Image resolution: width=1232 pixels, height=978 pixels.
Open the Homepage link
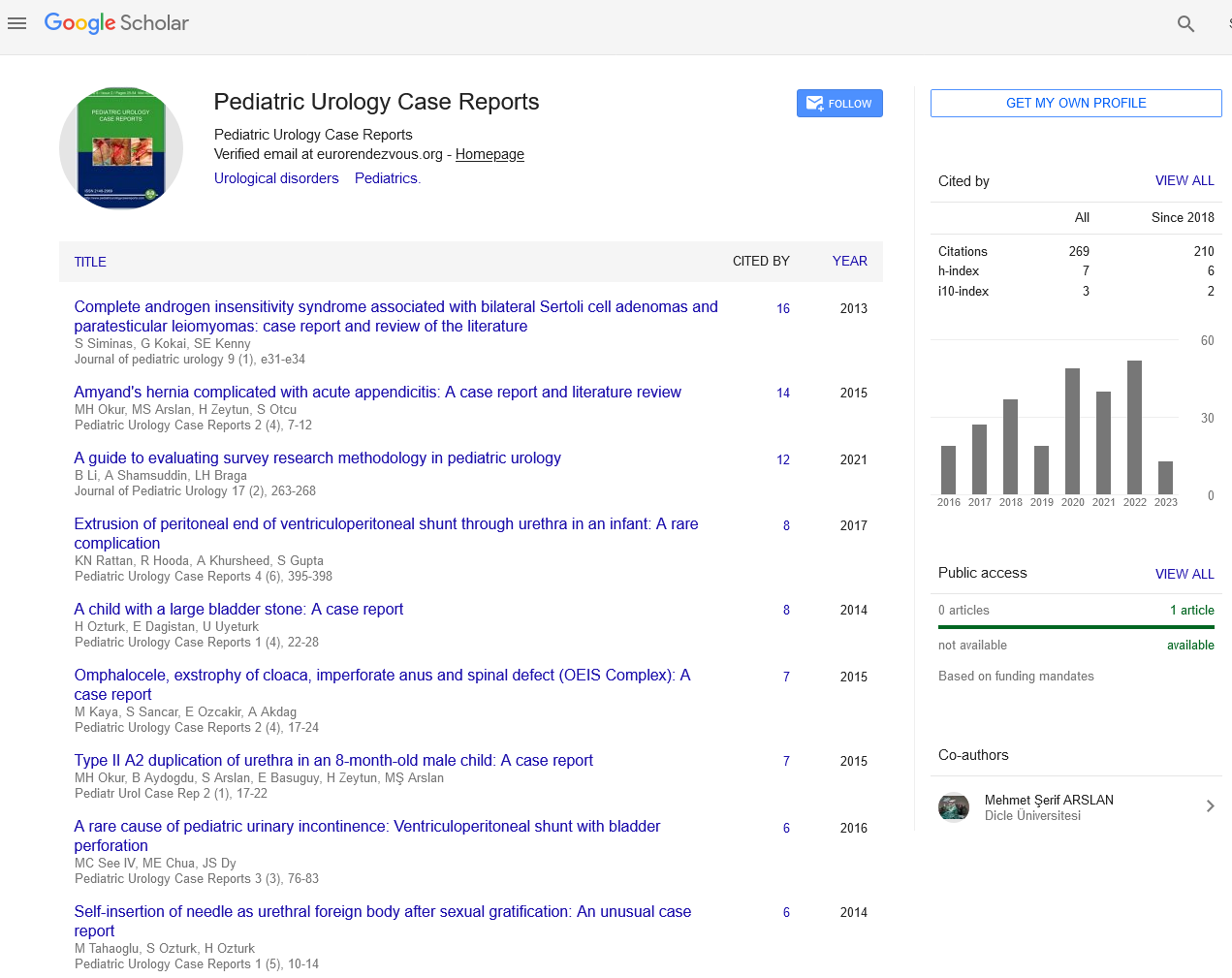(x=490, y=154)
